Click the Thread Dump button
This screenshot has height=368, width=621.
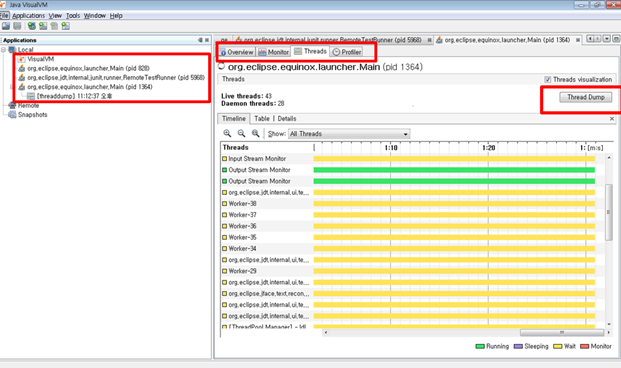click(585, 97)
